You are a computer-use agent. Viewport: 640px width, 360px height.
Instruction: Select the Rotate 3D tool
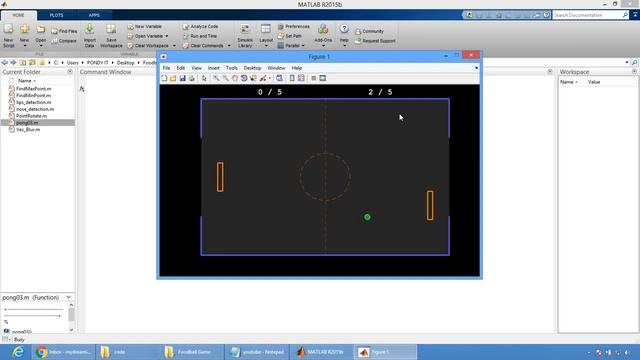(244, 78)
